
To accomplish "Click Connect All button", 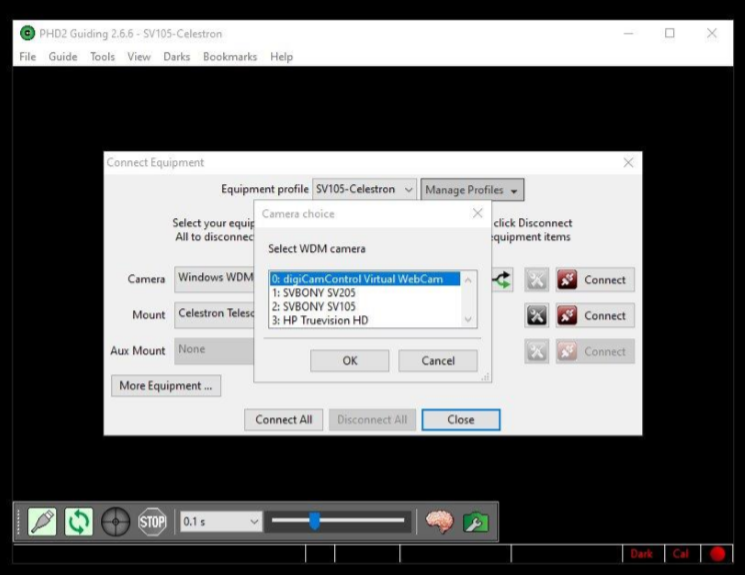I will 284,420.
